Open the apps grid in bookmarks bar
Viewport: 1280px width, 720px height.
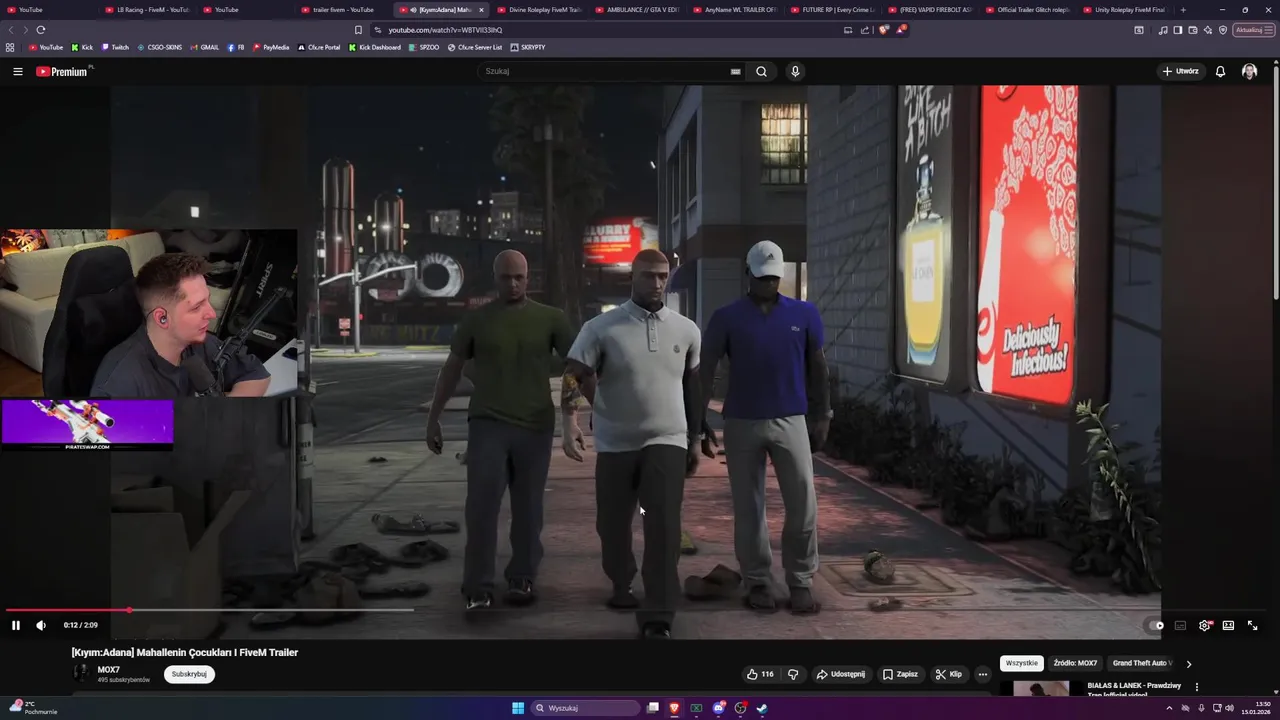pyautogui.click(x=10, y=47)
